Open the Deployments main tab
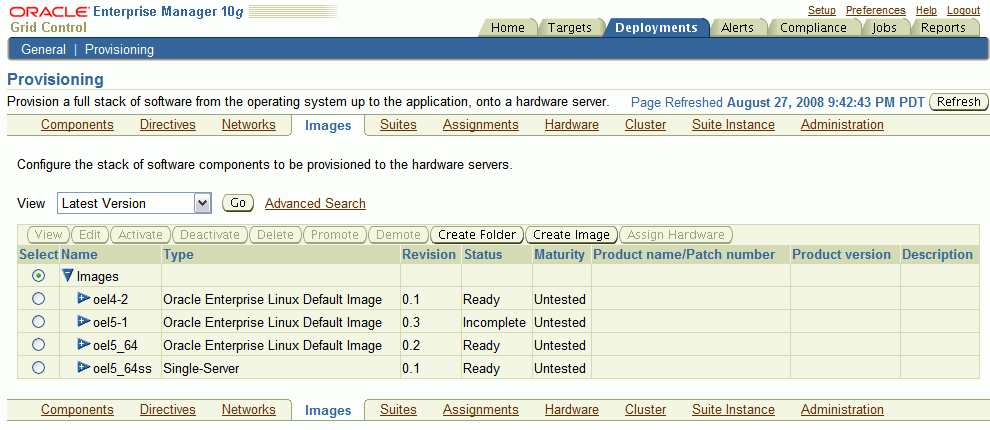 point(657,28)
